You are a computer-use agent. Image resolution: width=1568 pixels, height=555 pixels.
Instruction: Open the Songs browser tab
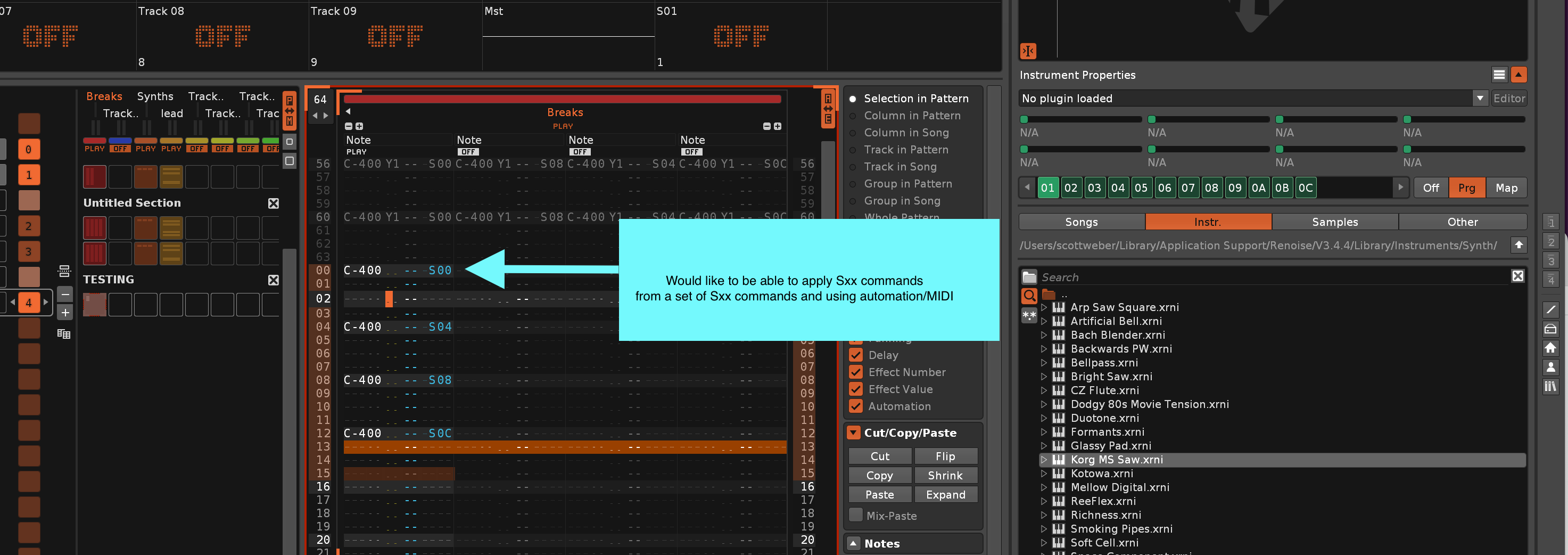tap(1081, 222)
